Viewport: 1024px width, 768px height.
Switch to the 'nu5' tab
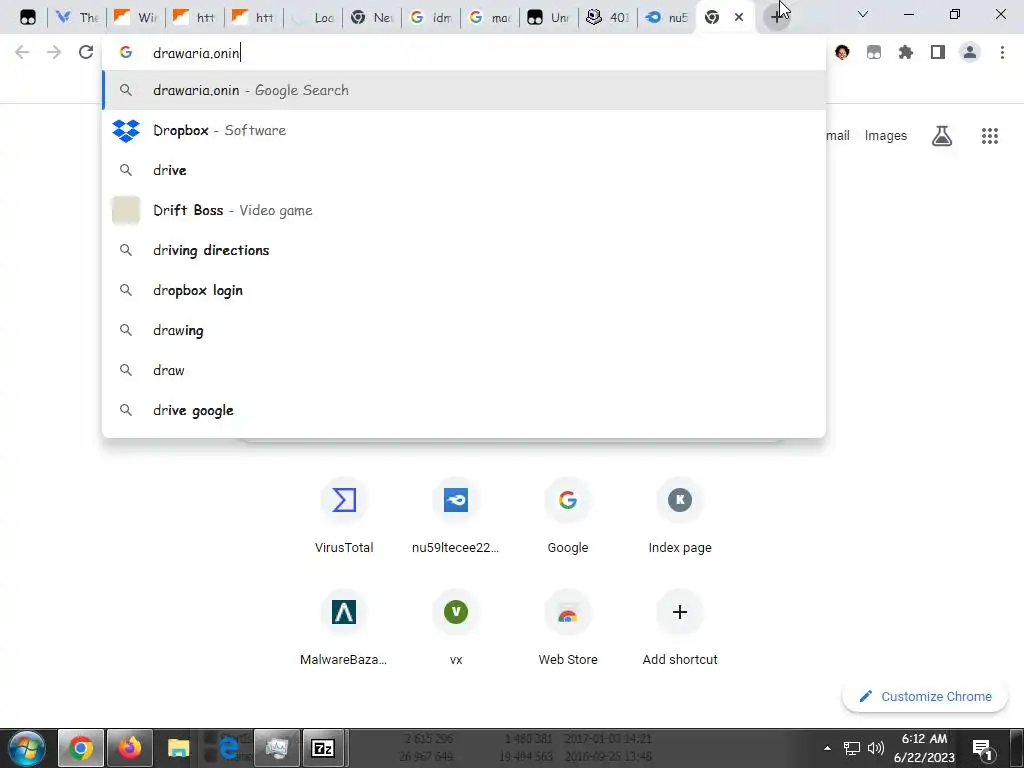click(666, 17)
